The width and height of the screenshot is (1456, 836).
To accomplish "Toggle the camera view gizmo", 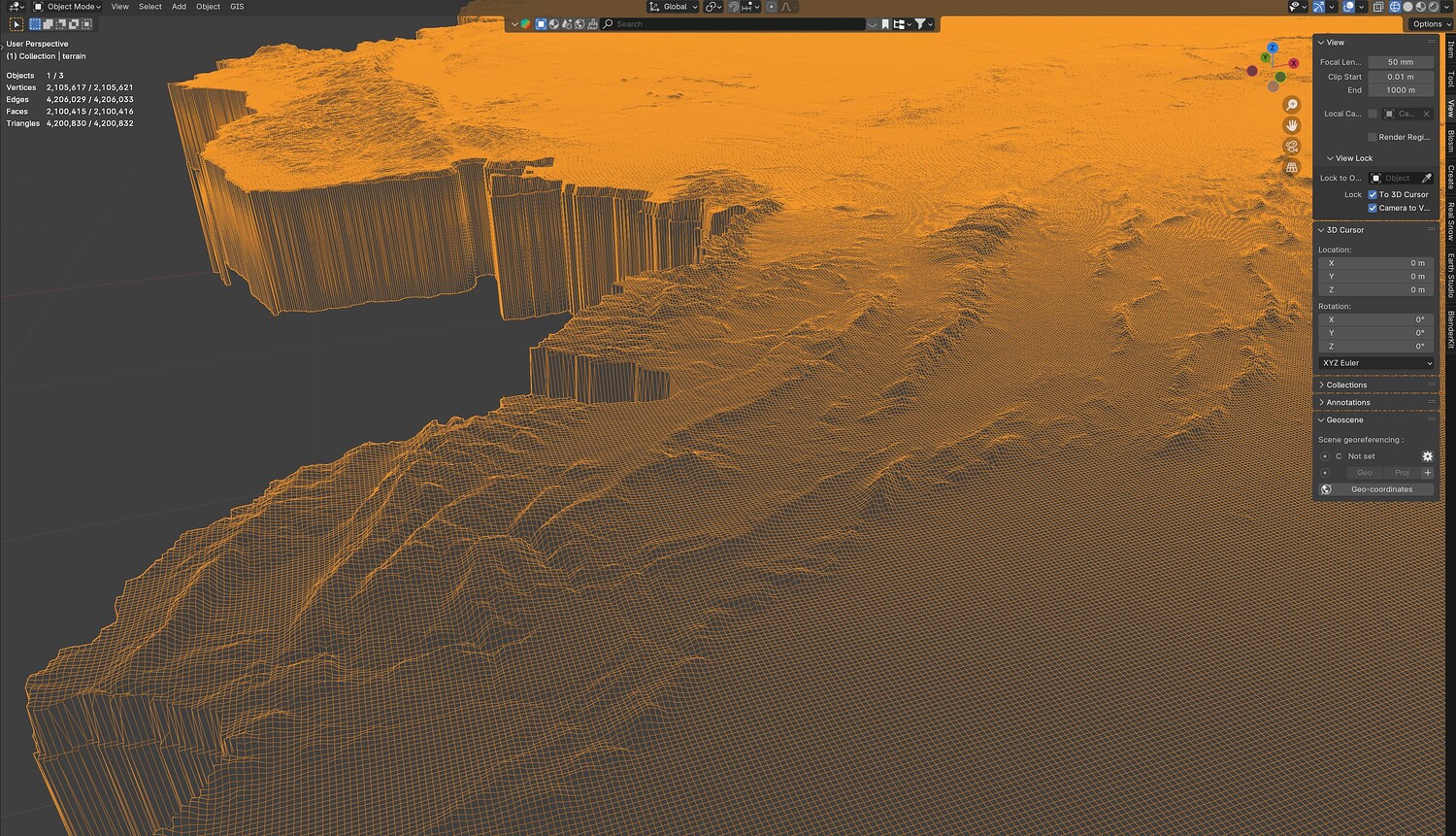I will [1292, 147].
